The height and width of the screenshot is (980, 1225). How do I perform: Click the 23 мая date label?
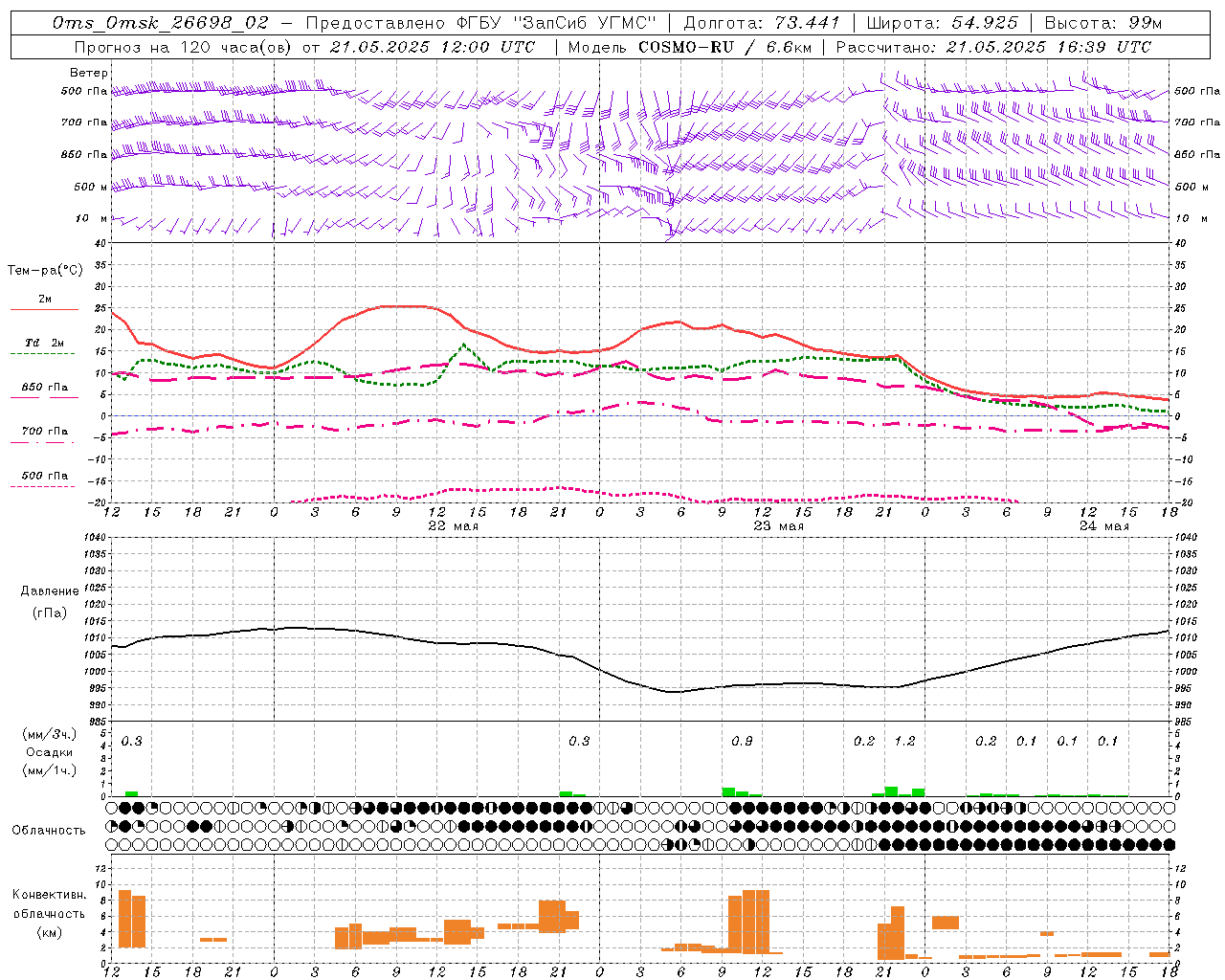point(778,526)
